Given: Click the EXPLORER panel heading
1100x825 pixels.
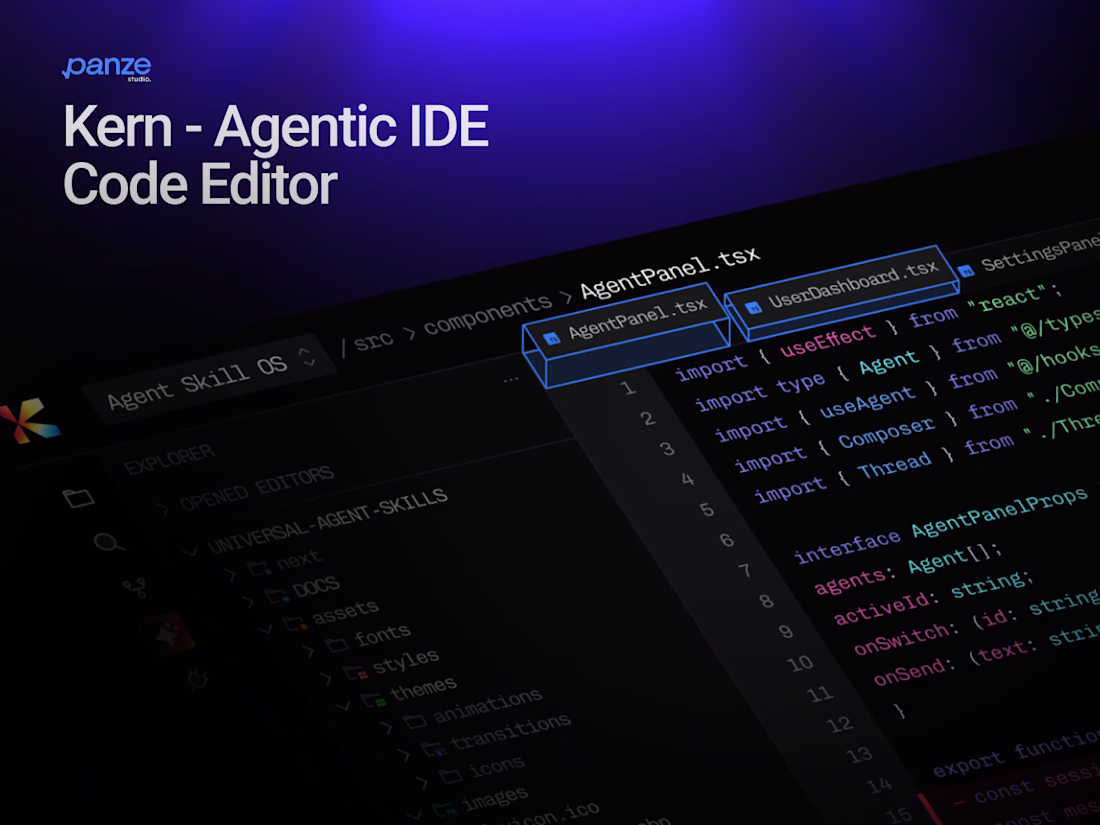Looking at the screenshot, I should coord(169,459).
